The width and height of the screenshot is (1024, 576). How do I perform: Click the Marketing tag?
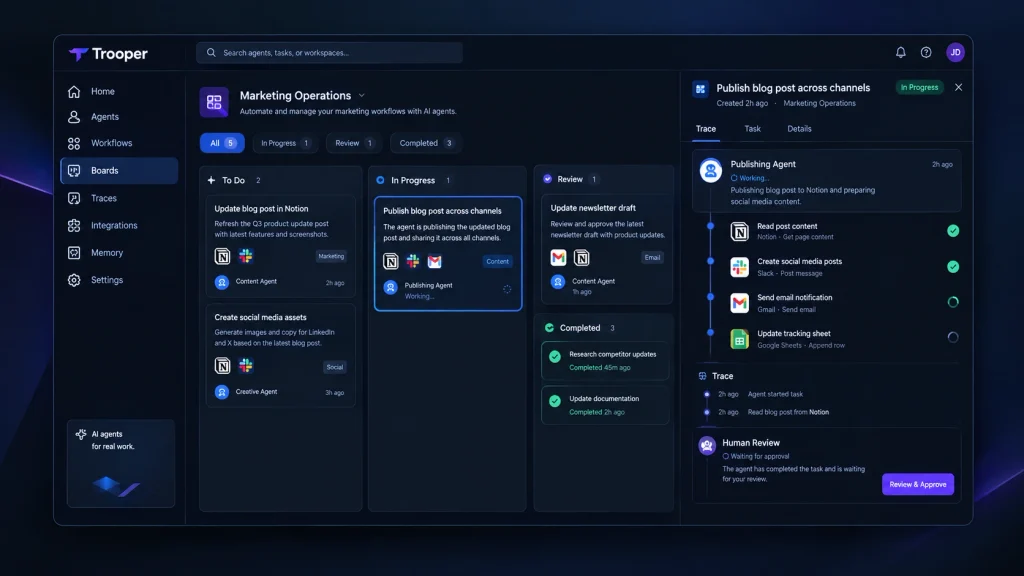331,256
